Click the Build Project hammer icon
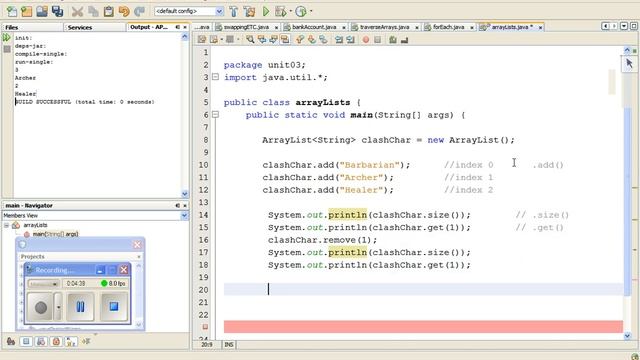 coord(234,11)
